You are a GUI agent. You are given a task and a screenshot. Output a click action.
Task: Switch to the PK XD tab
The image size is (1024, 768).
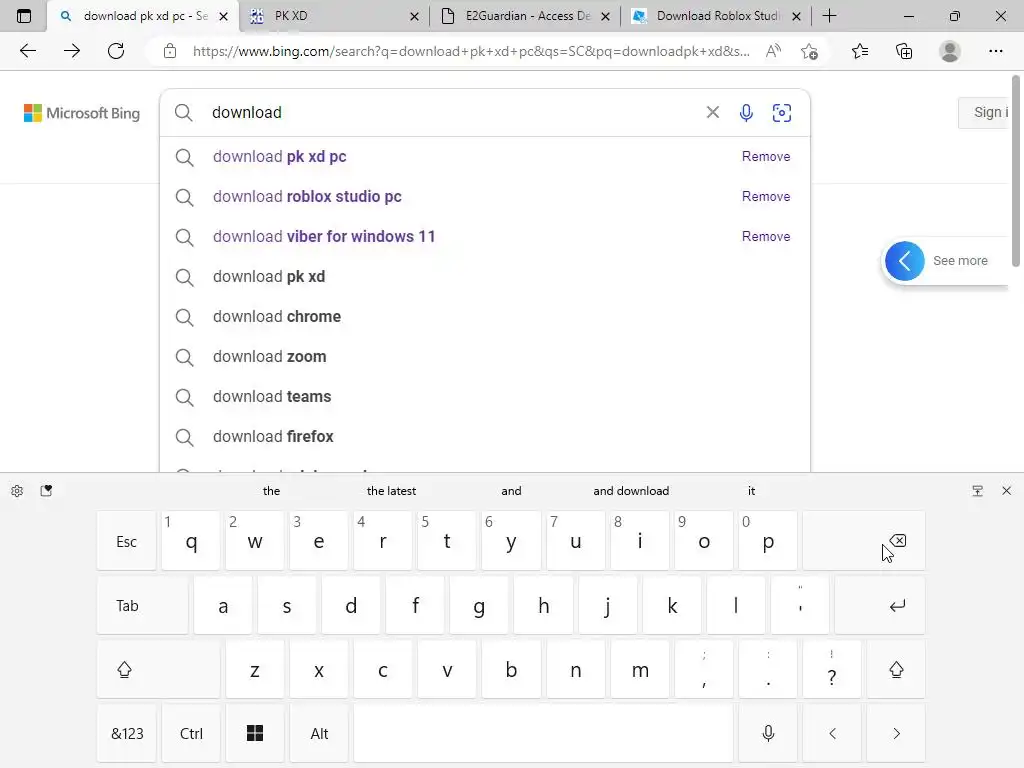pos(334,16)
